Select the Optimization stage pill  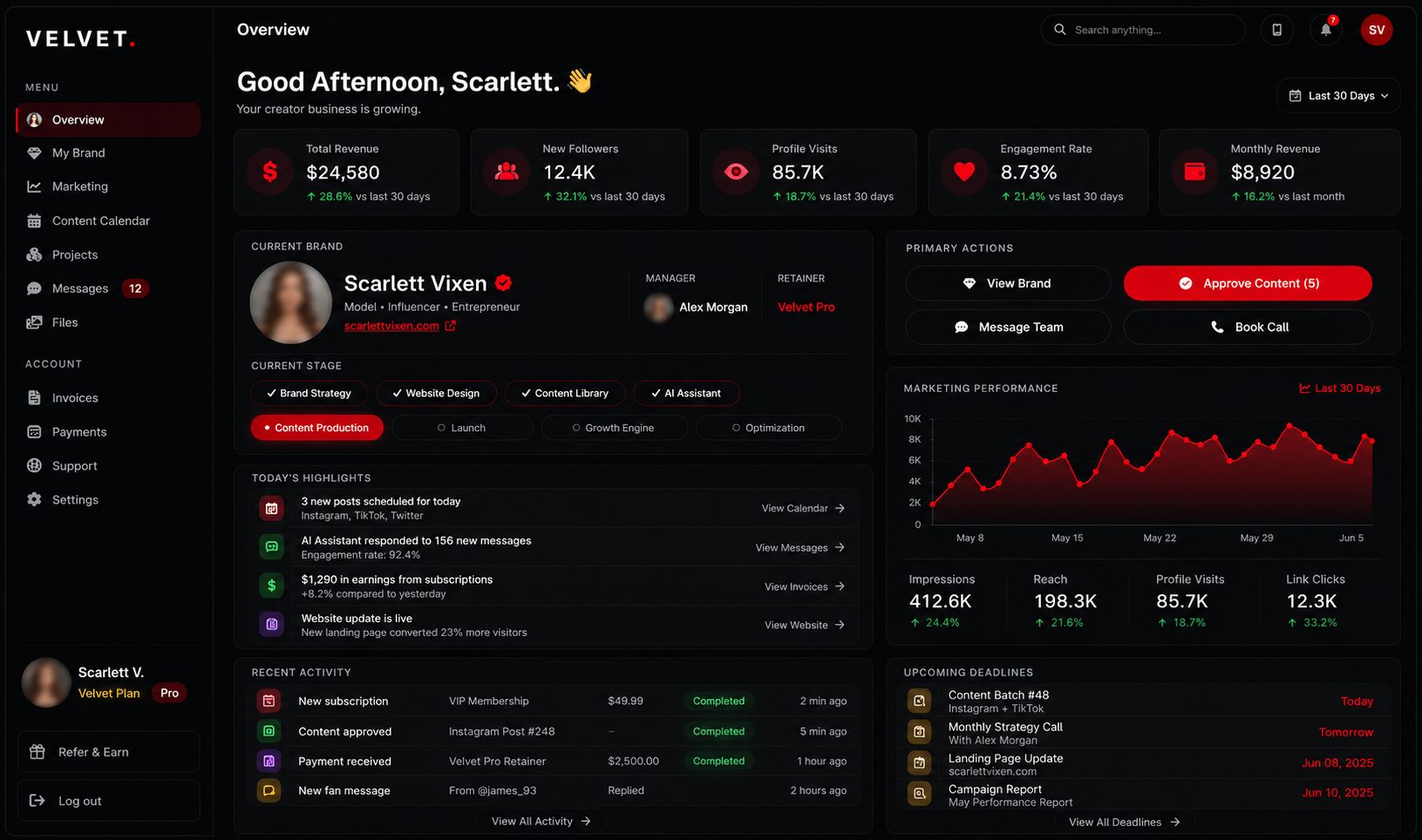(x=769, y=428)
